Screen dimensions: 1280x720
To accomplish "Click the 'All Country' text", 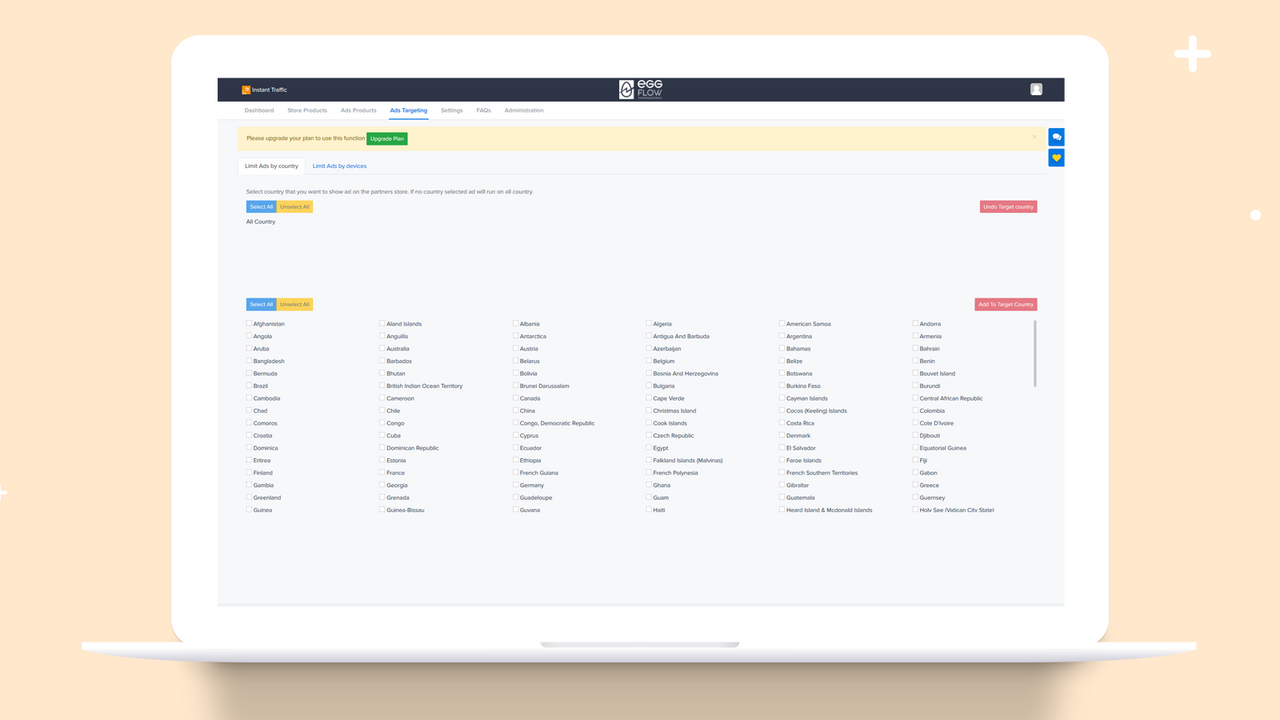I will point(261,222).
